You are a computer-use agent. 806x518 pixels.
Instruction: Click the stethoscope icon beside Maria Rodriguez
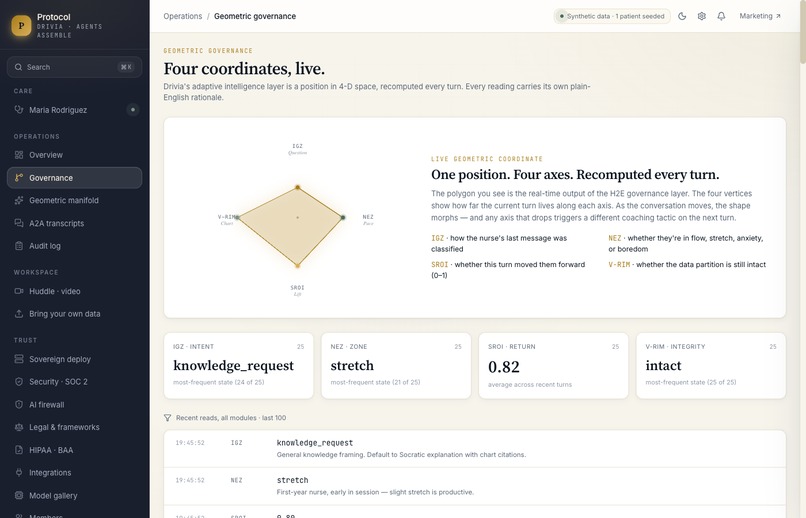point(19,109)
